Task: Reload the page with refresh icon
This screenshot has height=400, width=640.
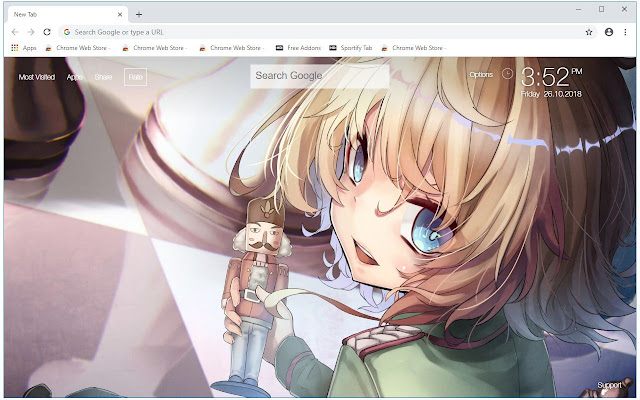Action: pyautogui.click(x=47, y=32)
